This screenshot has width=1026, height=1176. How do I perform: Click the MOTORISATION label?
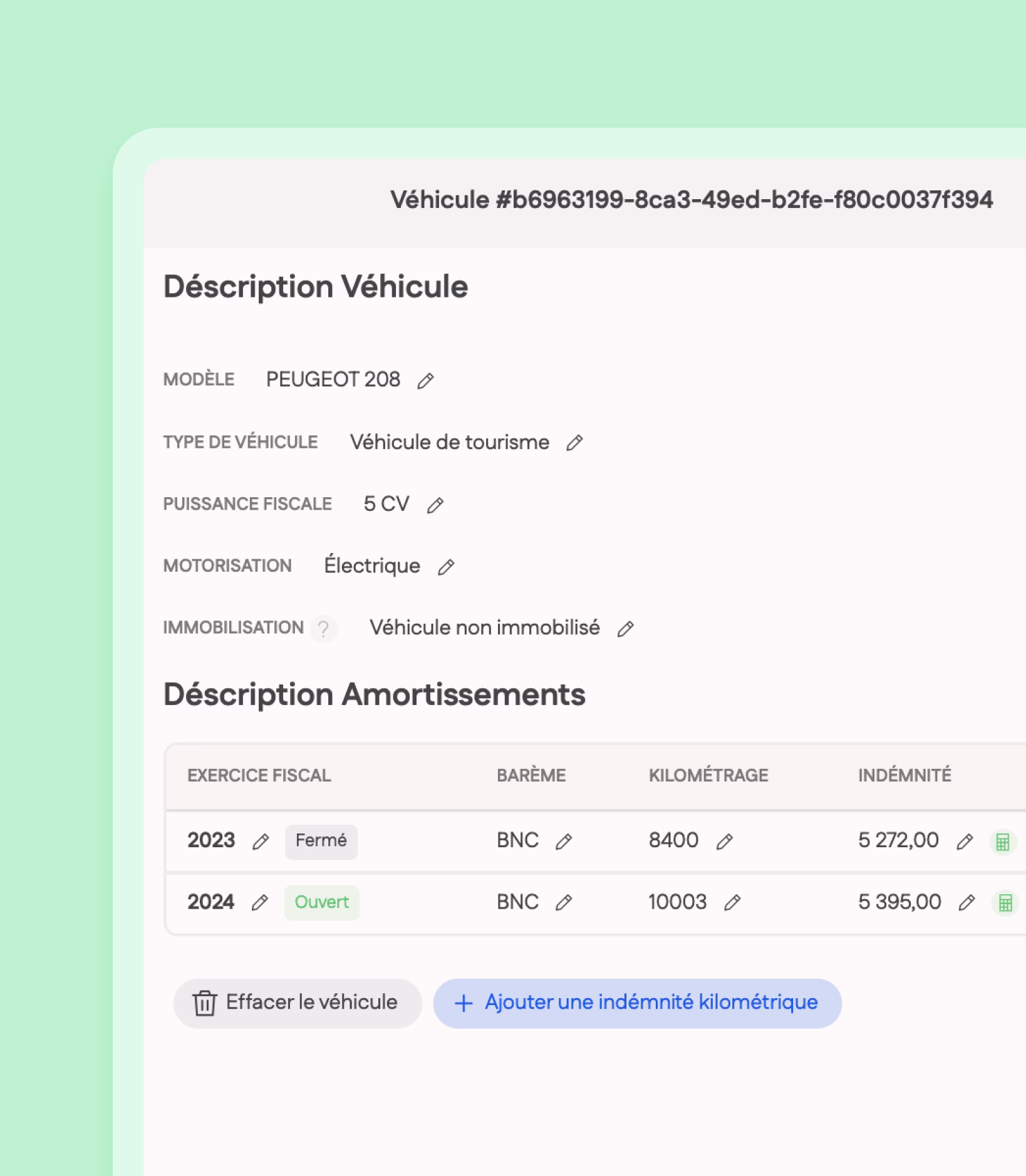[x=227, y=566]
